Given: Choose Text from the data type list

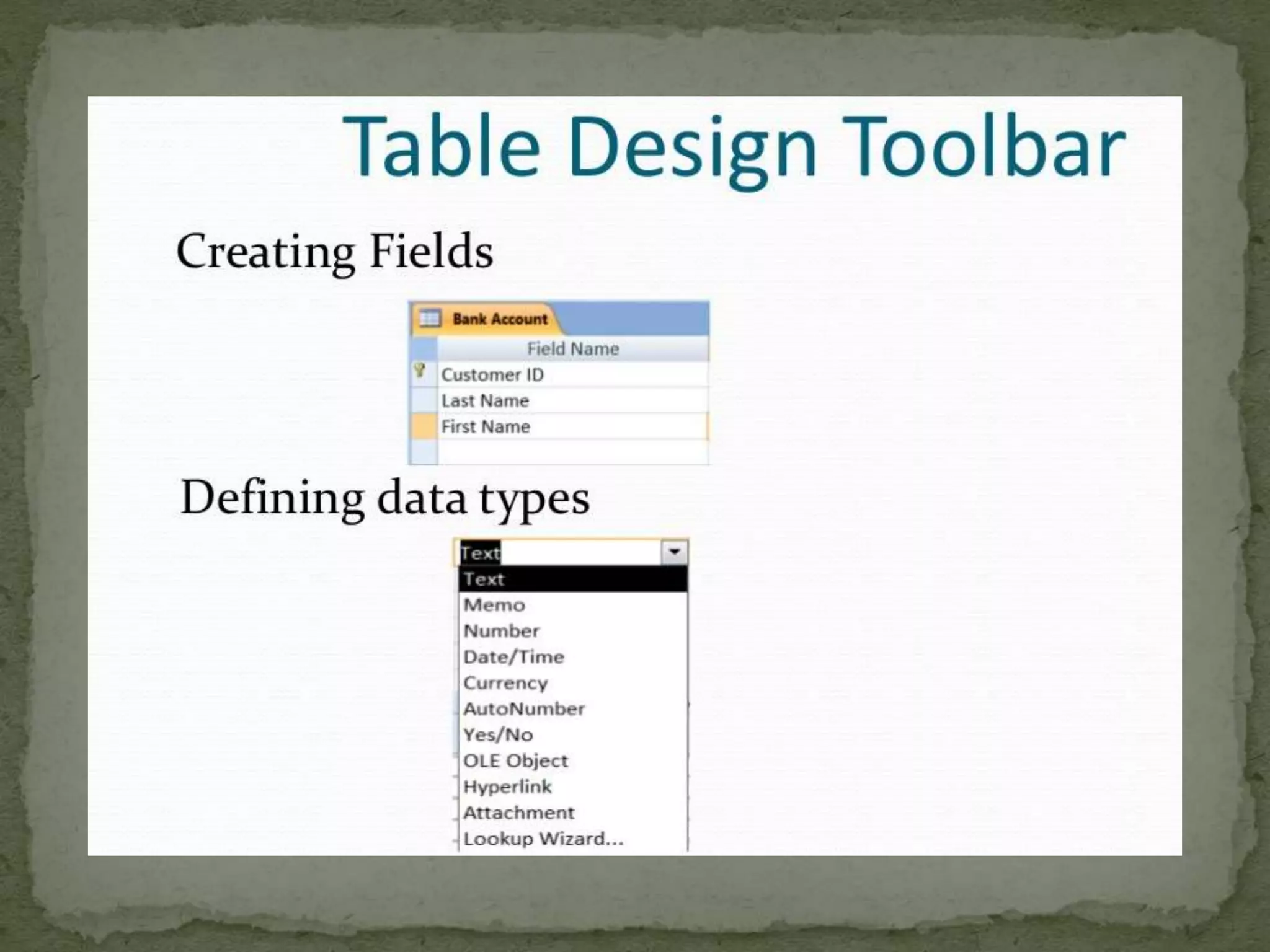Looking at the screenshot, I should click(x=572, y=579).
